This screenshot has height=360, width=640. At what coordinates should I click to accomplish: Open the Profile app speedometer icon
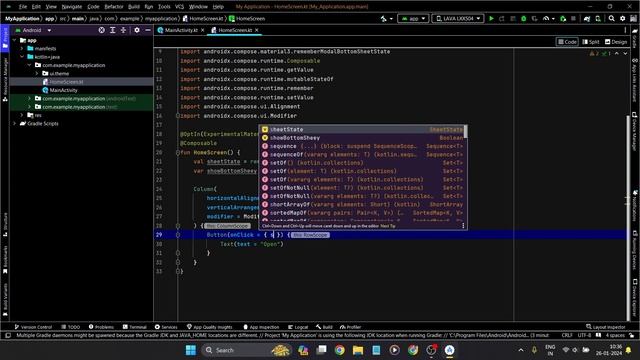click(546, 19)
